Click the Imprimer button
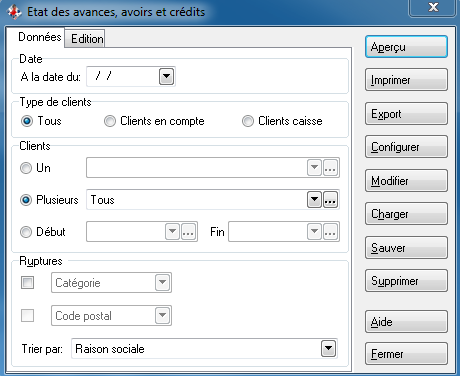460x376 pixels. (x=406, y=80)
